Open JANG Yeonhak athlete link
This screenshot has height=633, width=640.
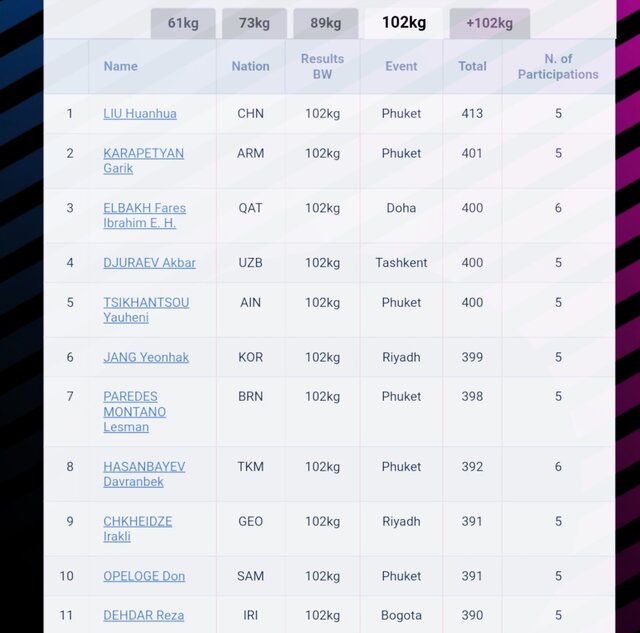(146, 357)
